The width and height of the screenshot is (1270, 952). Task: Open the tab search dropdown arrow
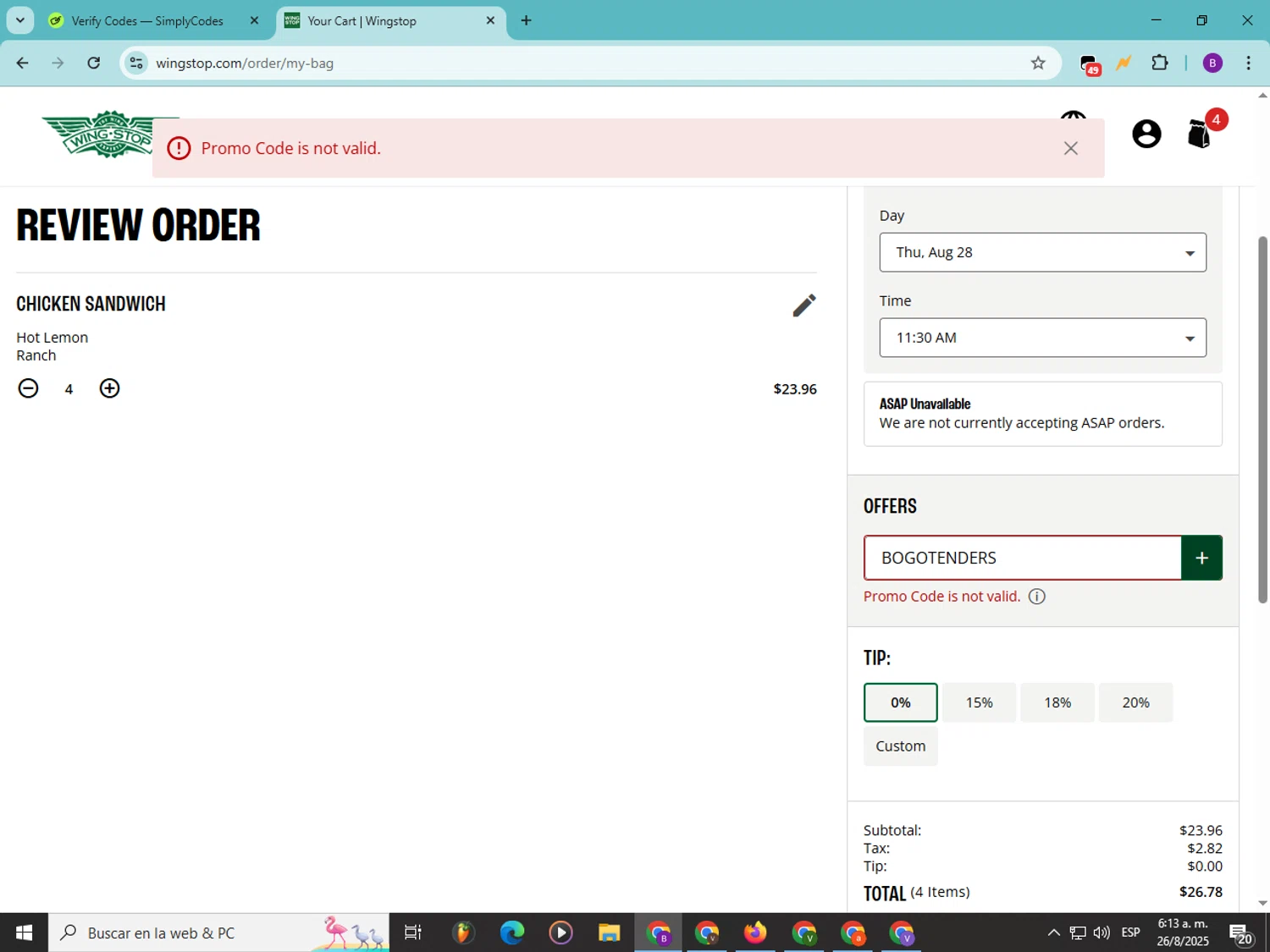[x=20, y=20]
